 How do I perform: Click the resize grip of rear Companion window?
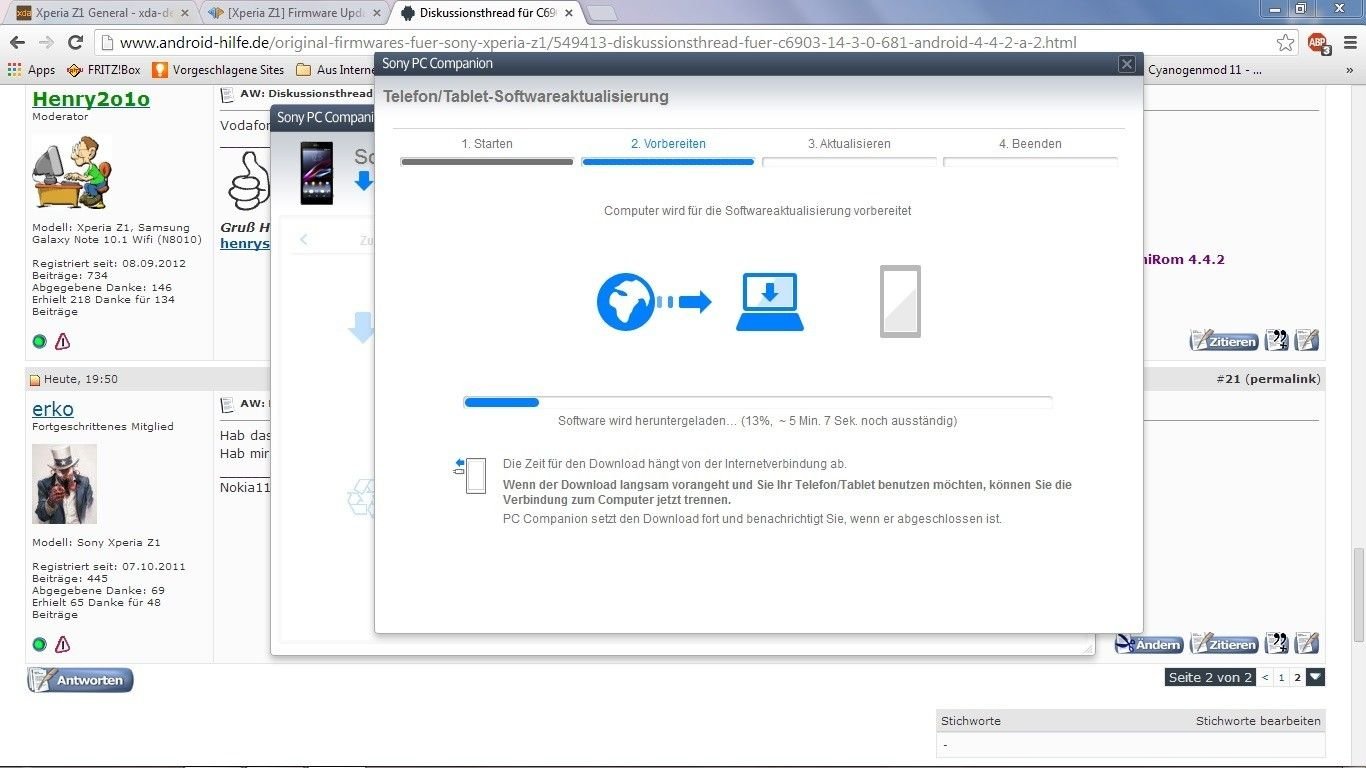(1088, 648)
